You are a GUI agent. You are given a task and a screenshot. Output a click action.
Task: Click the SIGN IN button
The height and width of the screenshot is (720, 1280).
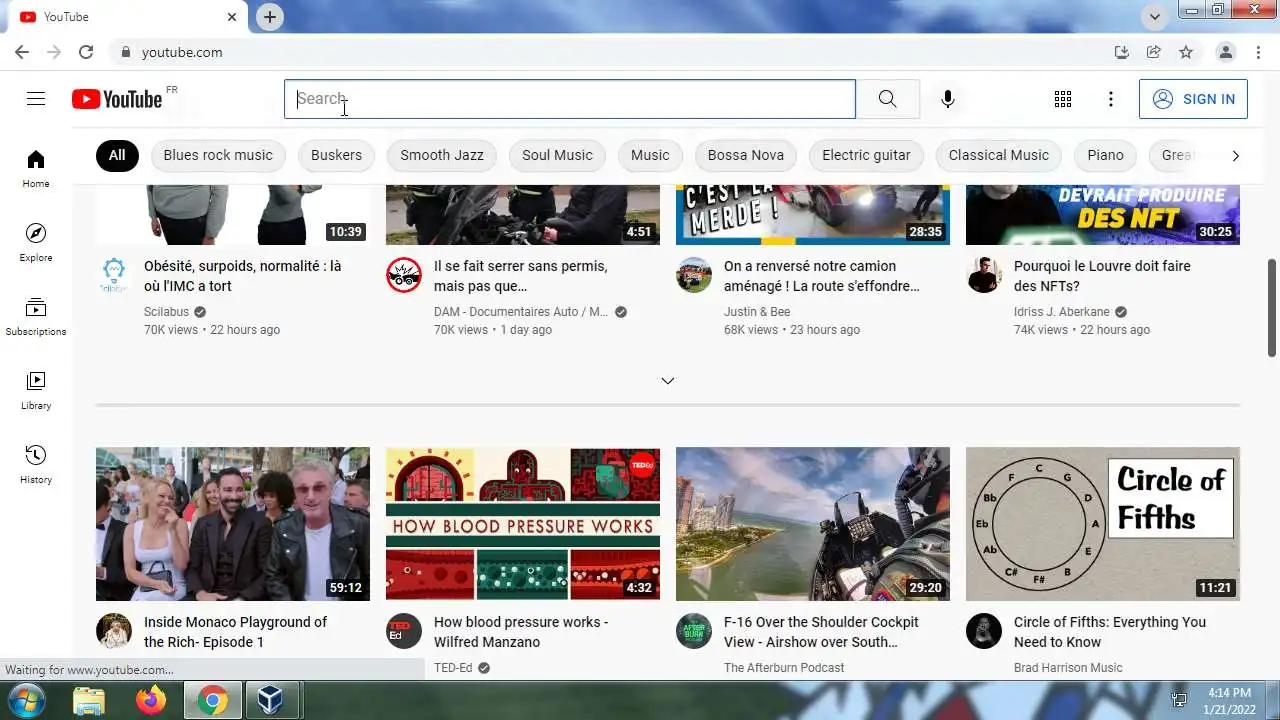1193,99
